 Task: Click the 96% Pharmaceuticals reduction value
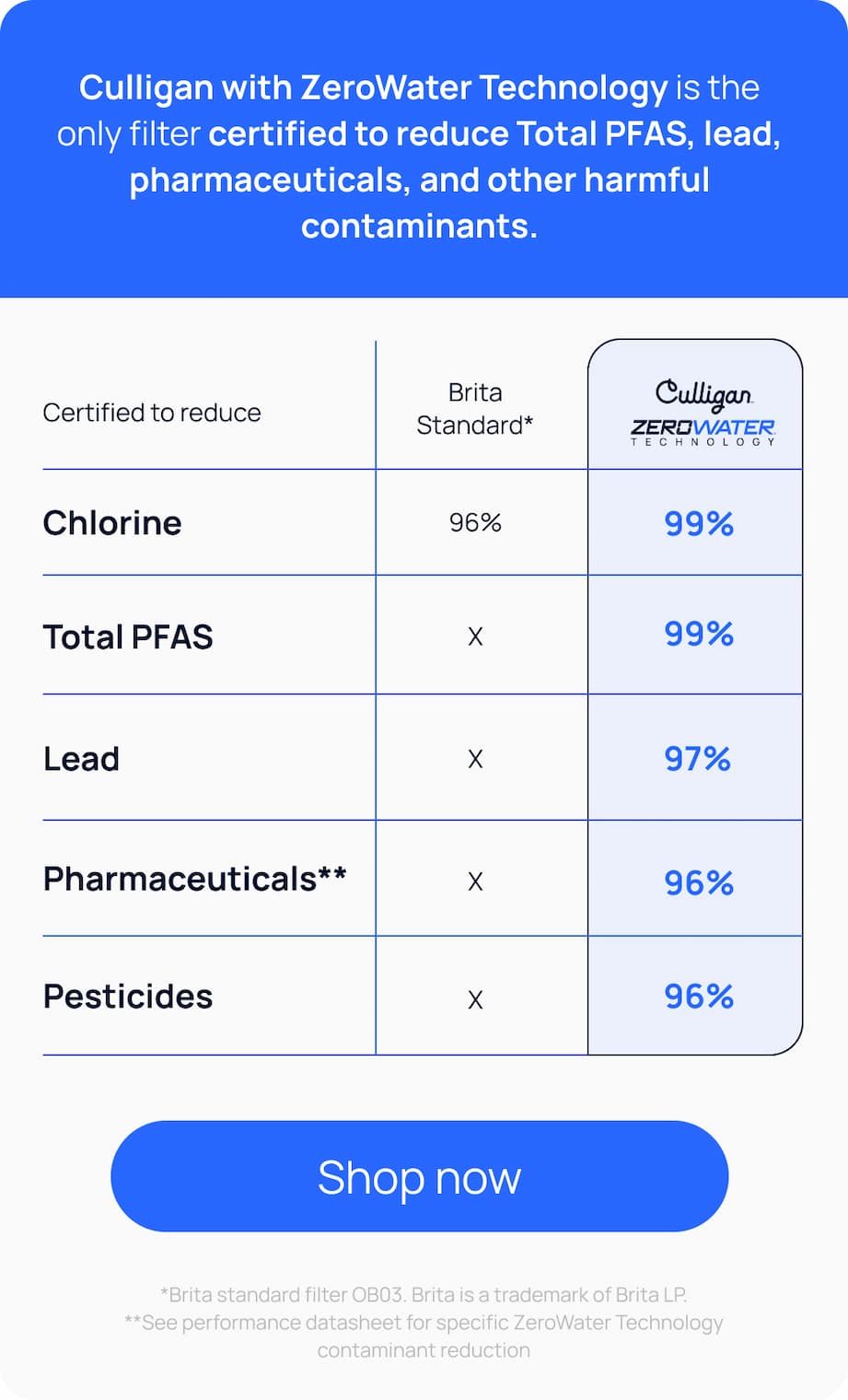(x=699, y=882)
